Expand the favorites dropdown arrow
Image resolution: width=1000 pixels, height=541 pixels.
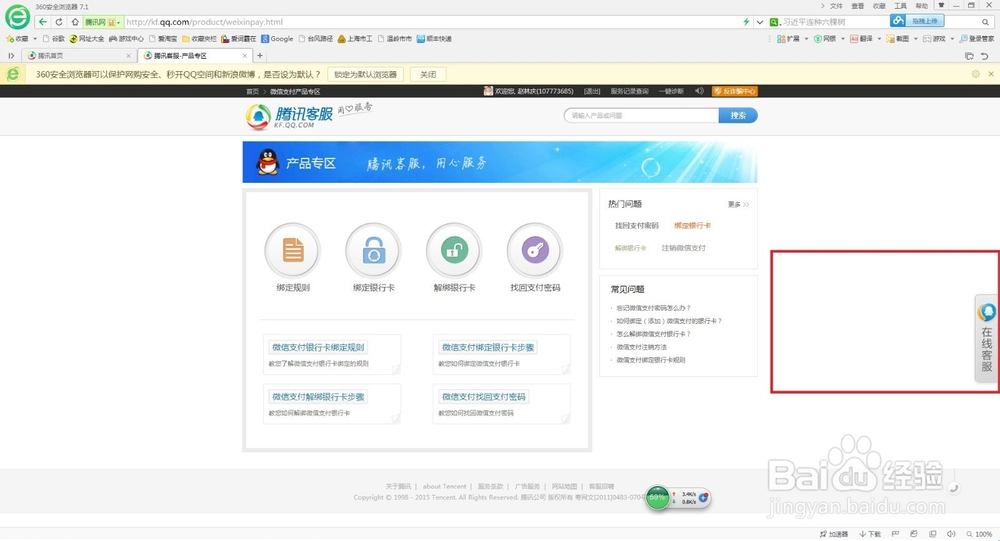[x=34, y=39]
